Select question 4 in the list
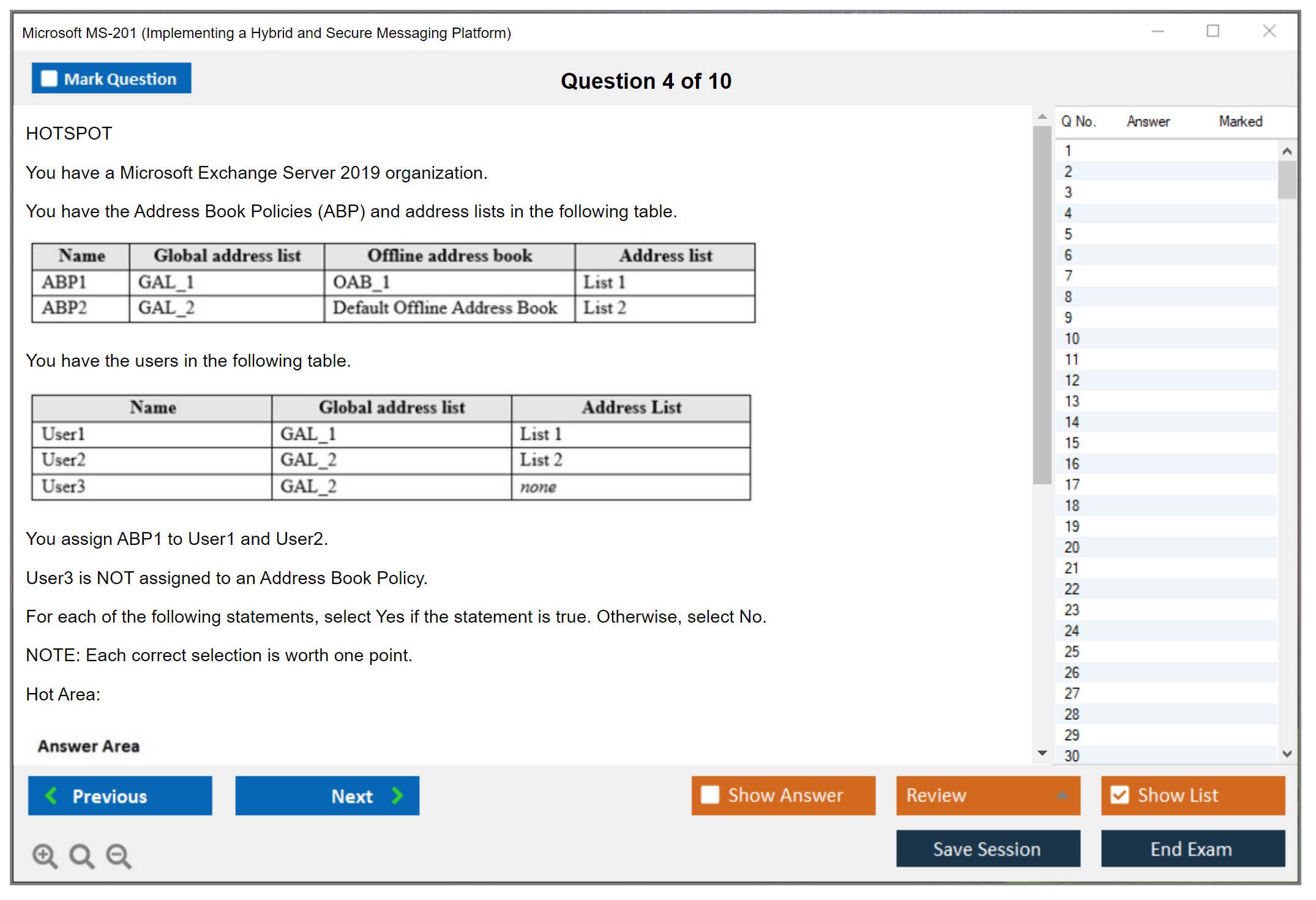The width and height of the screenshot is (1316, 900). tap(1068, 213)
